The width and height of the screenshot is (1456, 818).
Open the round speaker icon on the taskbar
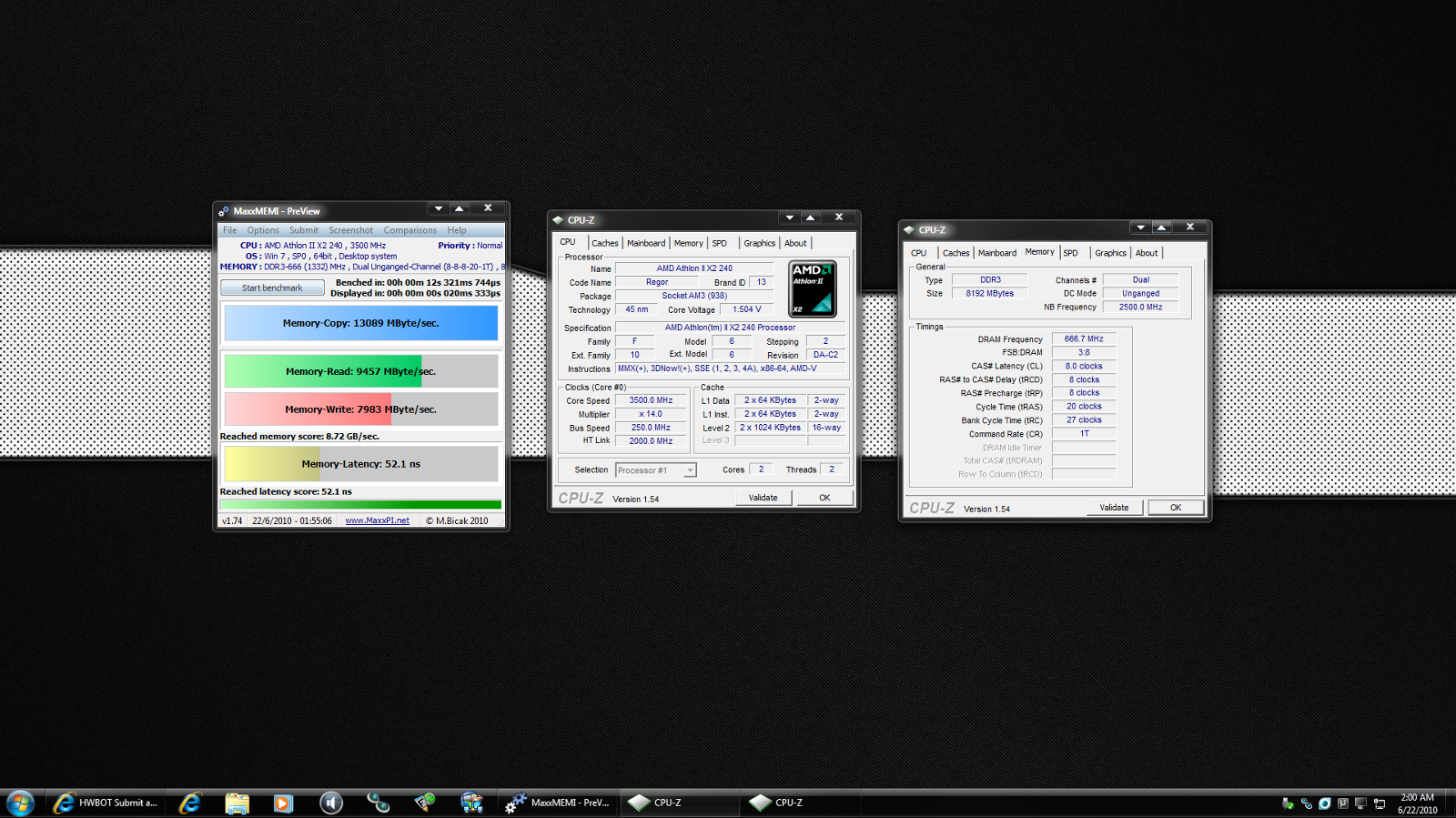click(331, 803)
